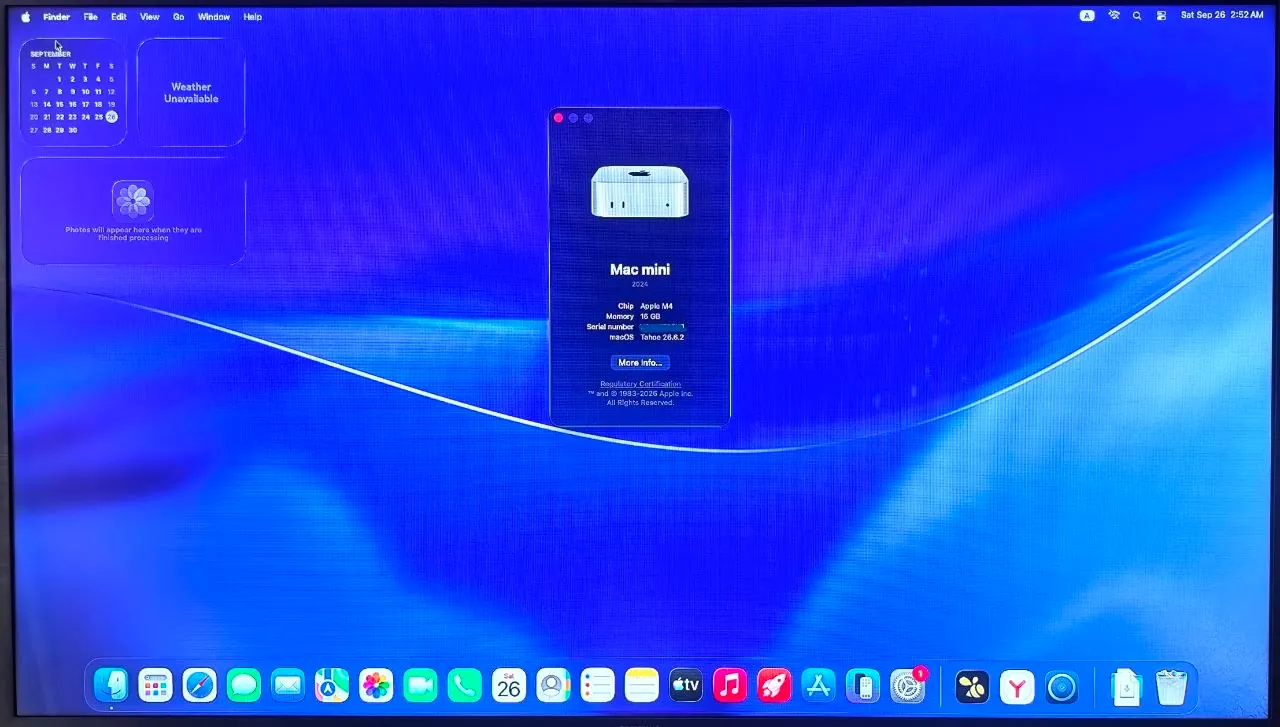This screenshot has height=727, width=1280.
Task: Click the highlighted 26 in calendar widget
Action: 111,116
